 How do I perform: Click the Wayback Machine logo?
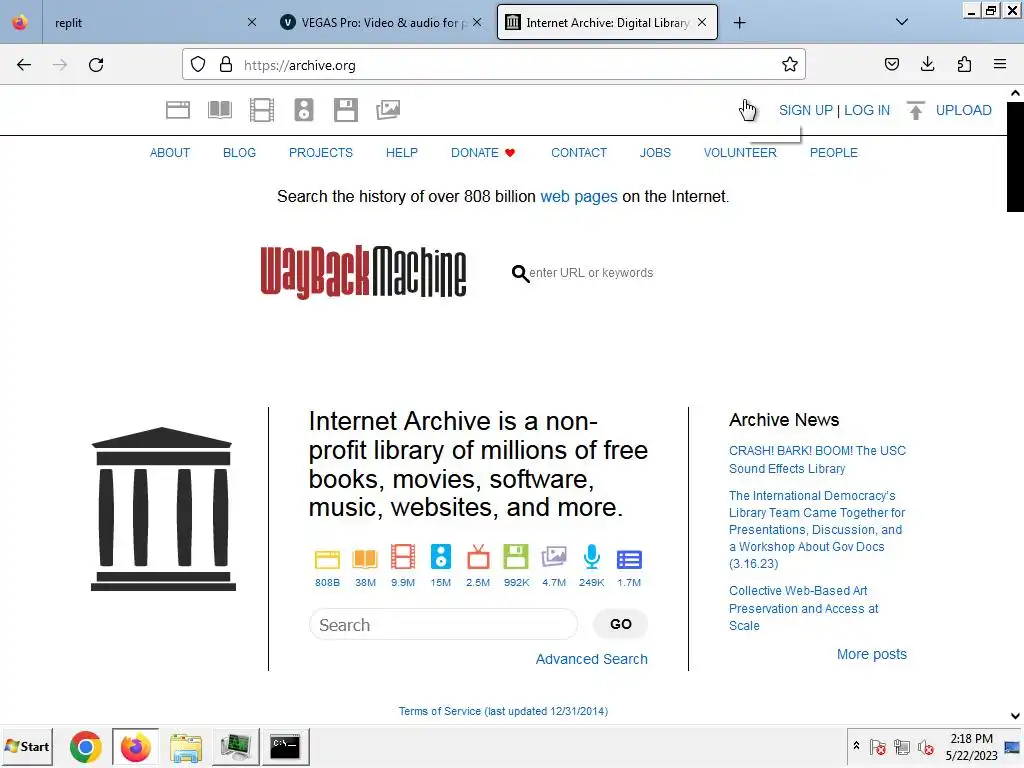click(363, 272)
